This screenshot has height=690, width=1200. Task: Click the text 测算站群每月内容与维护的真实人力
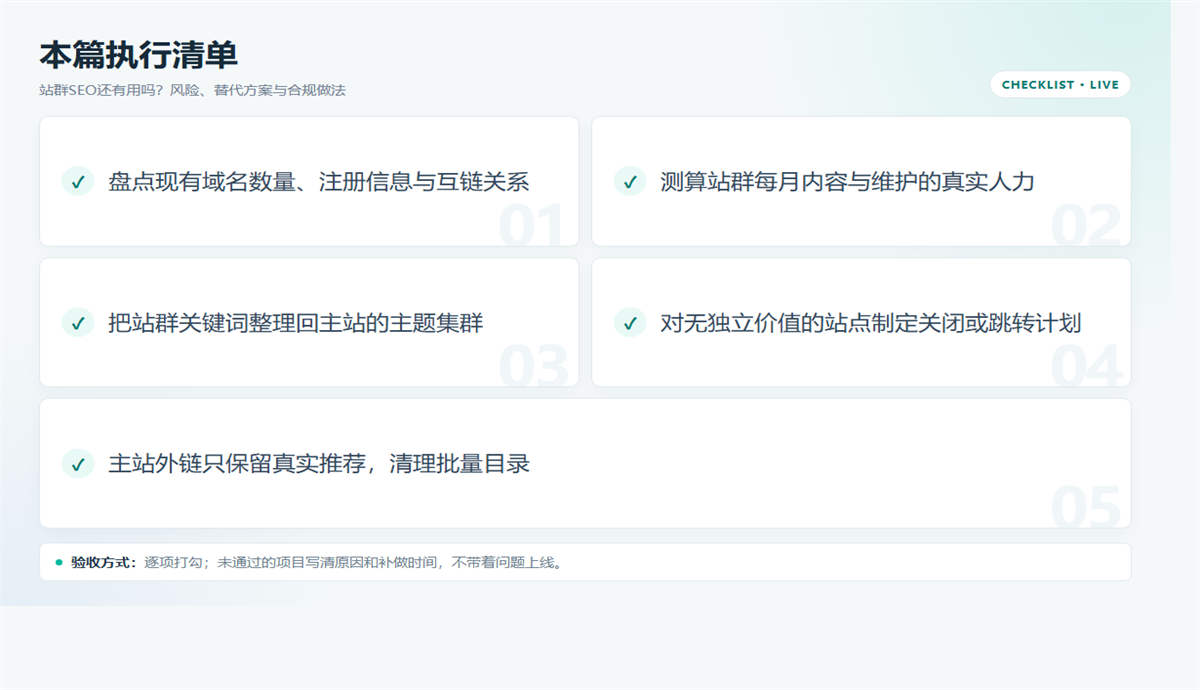tap(847, 182)
